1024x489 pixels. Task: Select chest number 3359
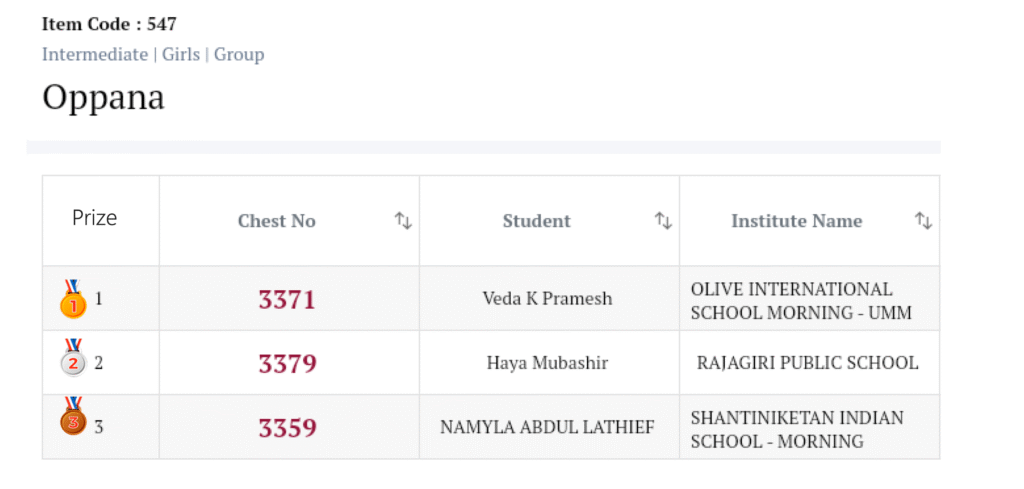(x=287, y=428)
